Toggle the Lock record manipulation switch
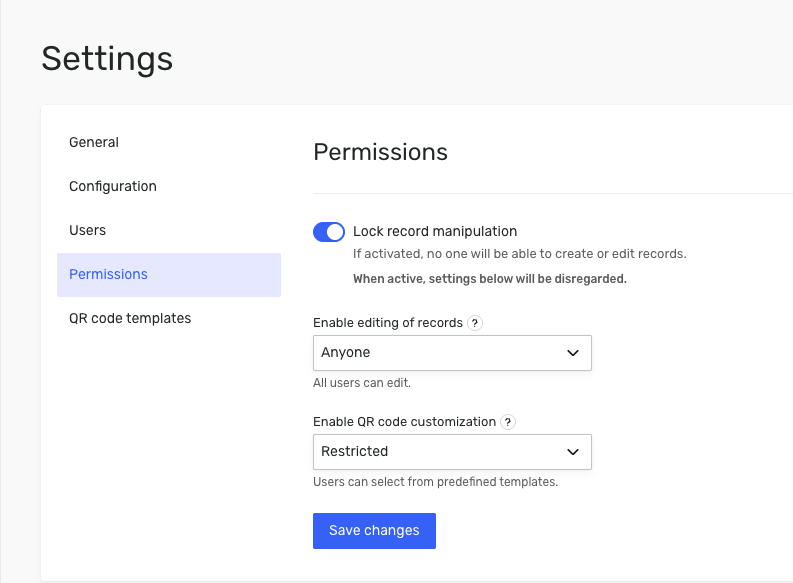Viewport: 793px width, 583px height. click(x=329, y=232)
